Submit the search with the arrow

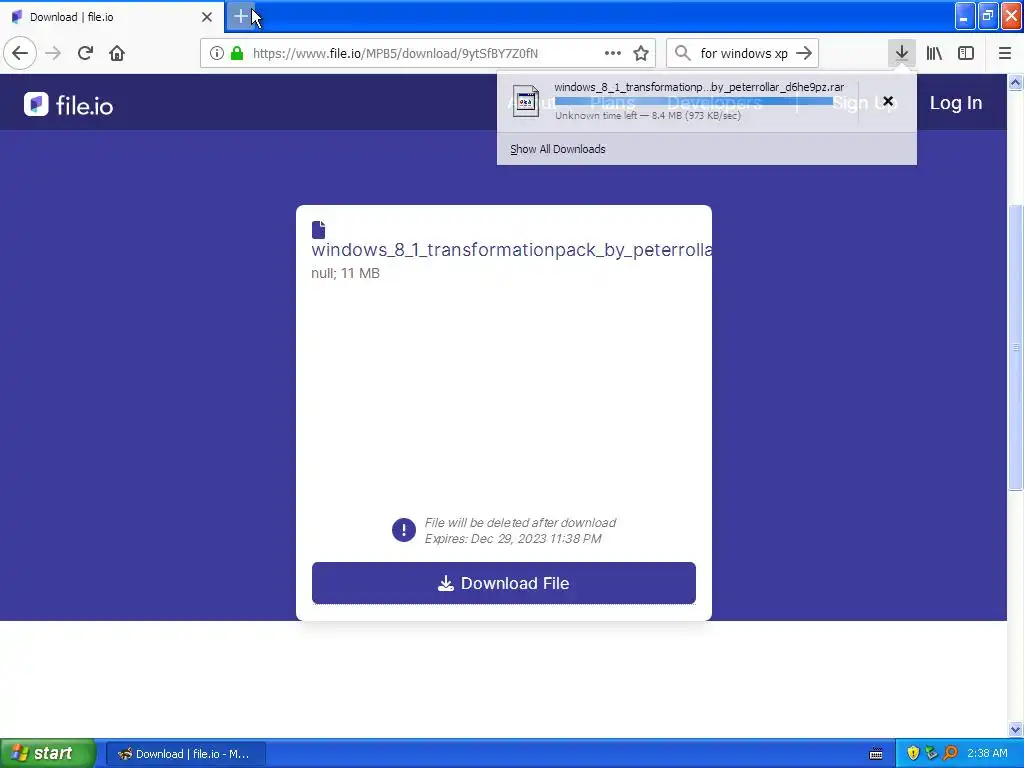point(805,53)
